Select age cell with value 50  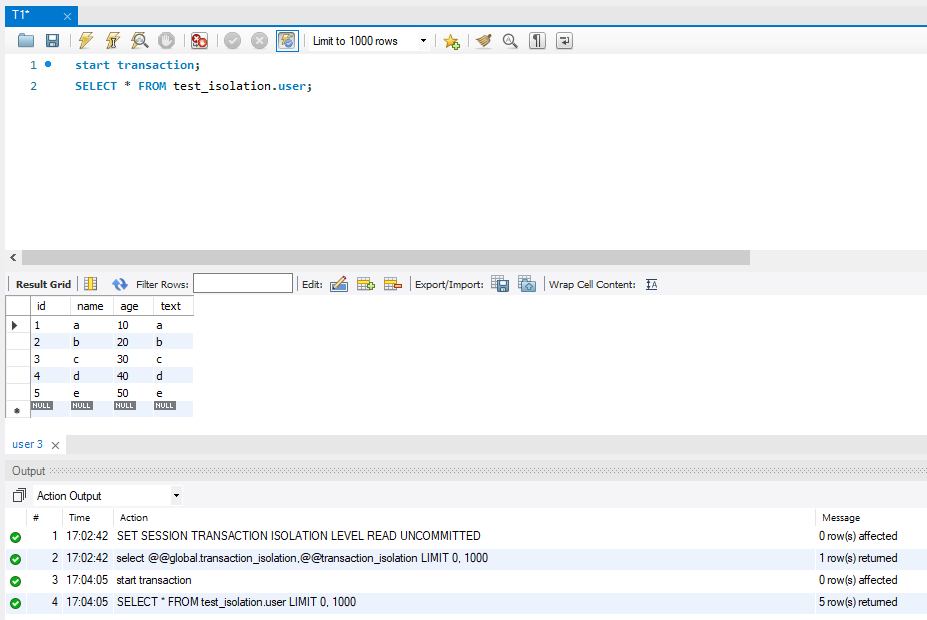(133, 393)
